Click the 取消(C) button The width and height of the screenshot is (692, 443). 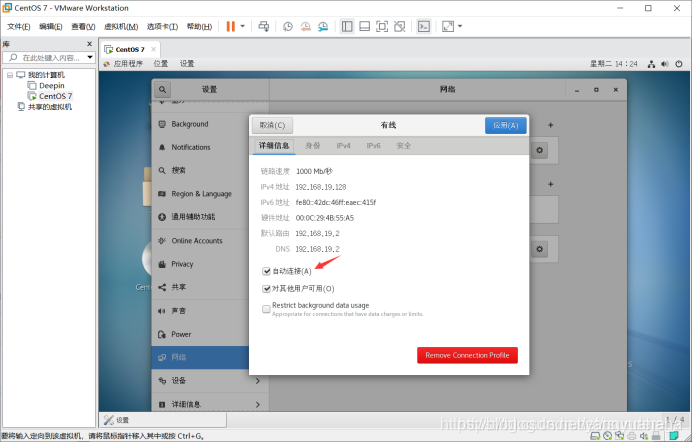coord(272,126)
